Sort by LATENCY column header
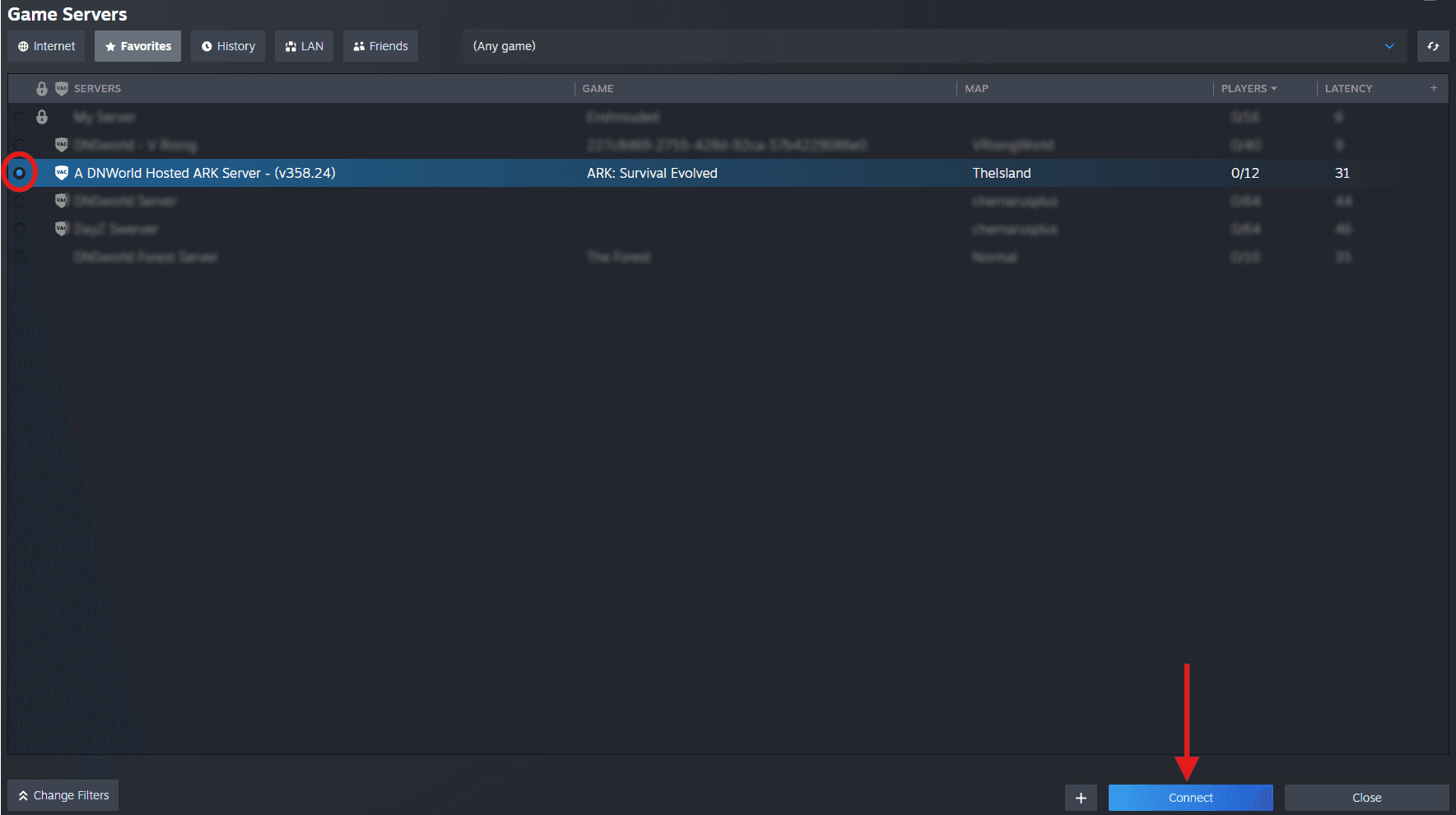The width and height of the screenshot is (1456, 815). click(x=1348, y=88)
